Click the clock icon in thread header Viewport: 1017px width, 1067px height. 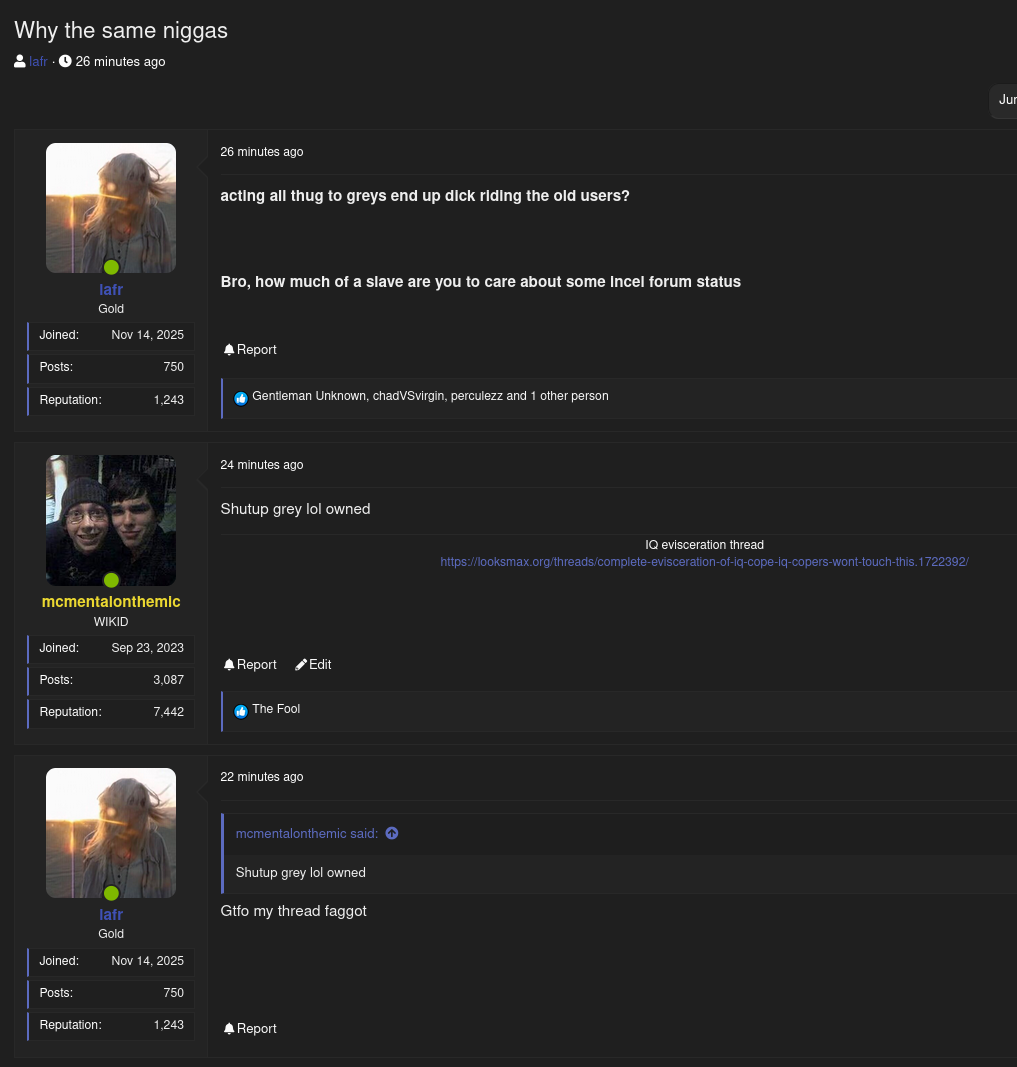pos(65,62)
